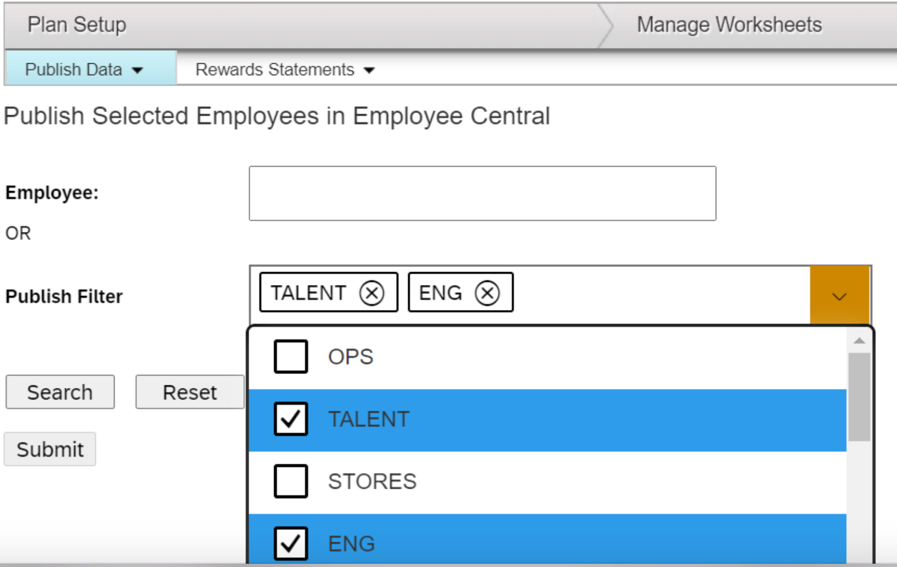Click empty area inside Publish Filter field

[660, 294]
